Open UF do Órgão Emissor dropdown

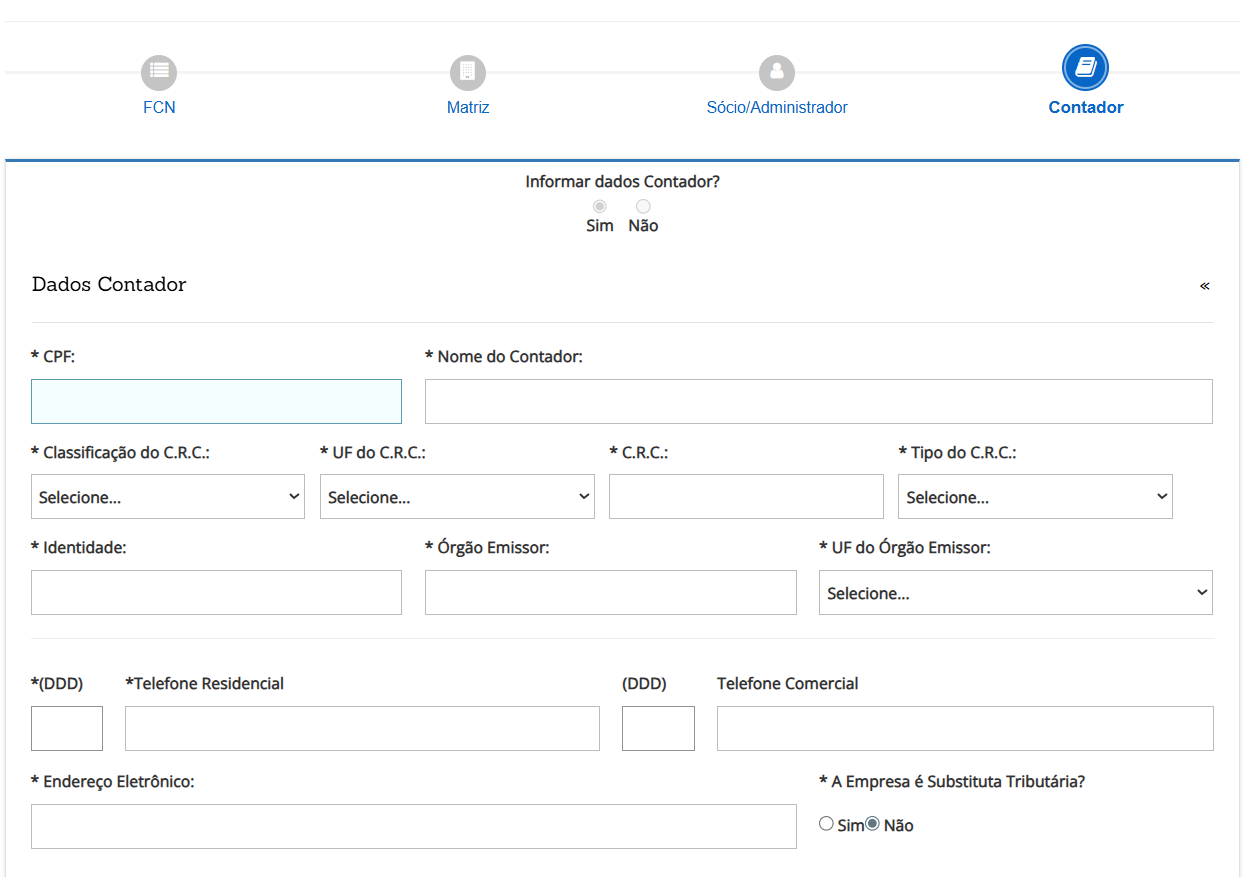tap(1015, 593)
